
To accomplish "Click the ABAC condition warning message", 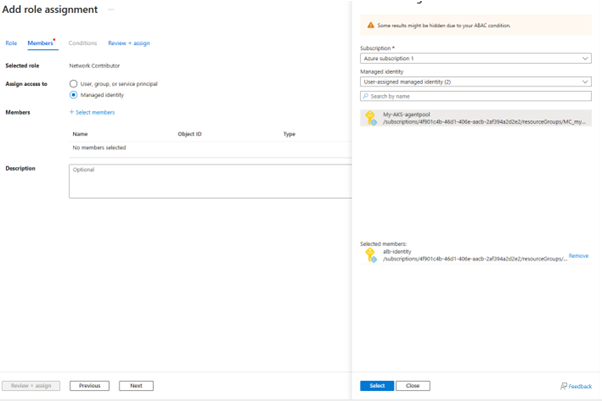I will coord(444,25).
